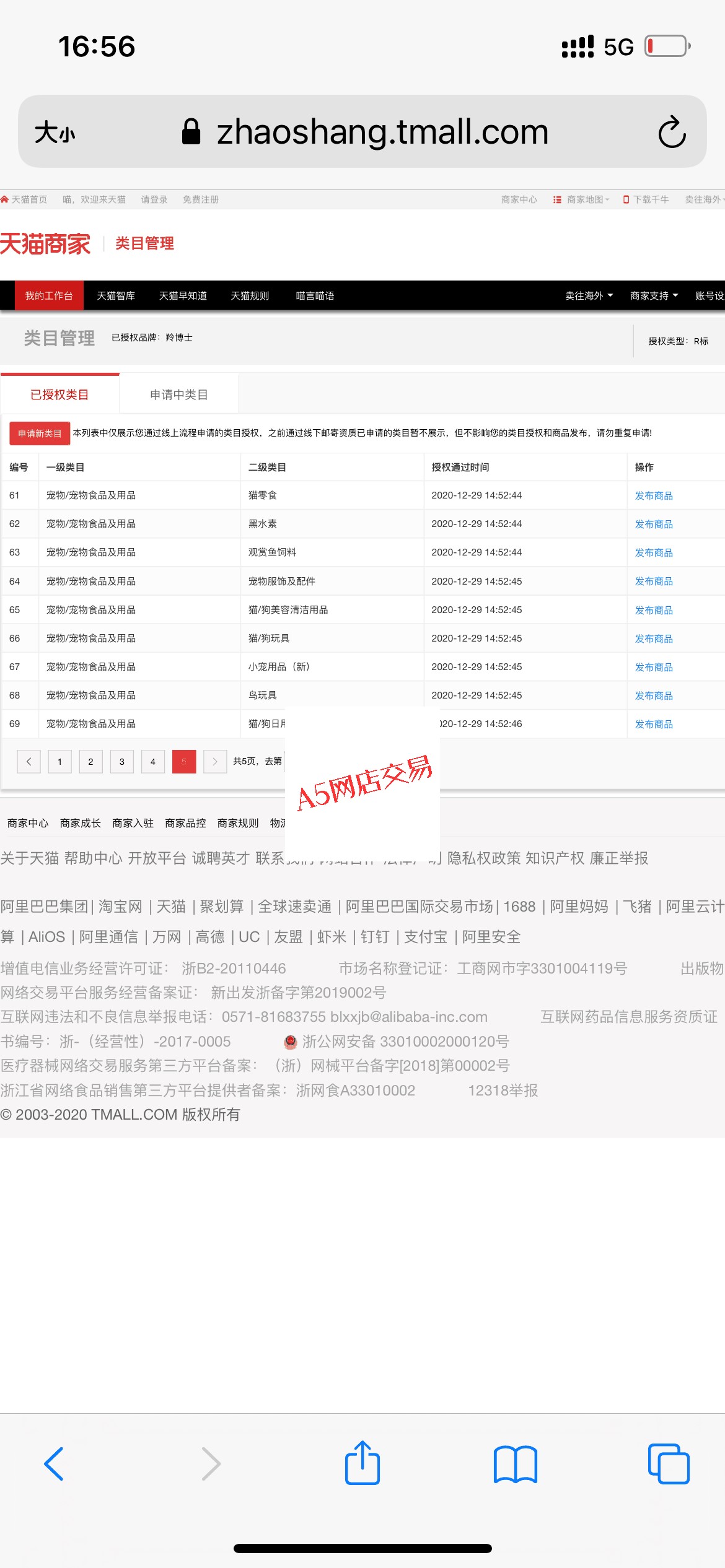Click 发布商品 in row 69
Screen dimensions: 725x1568
(654, 724)
